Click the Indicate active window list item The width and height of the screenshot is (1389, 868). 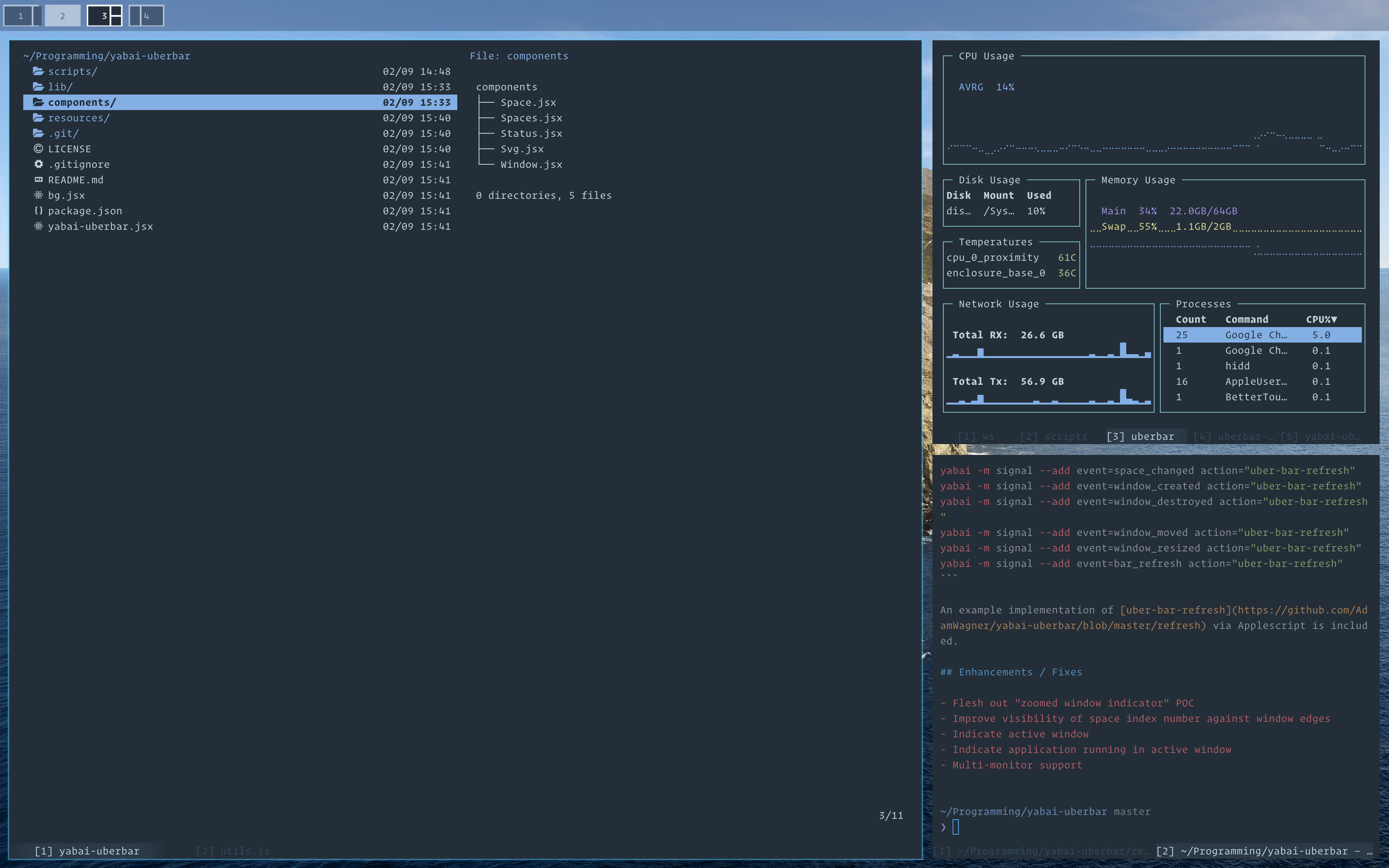coord(1014,734)
